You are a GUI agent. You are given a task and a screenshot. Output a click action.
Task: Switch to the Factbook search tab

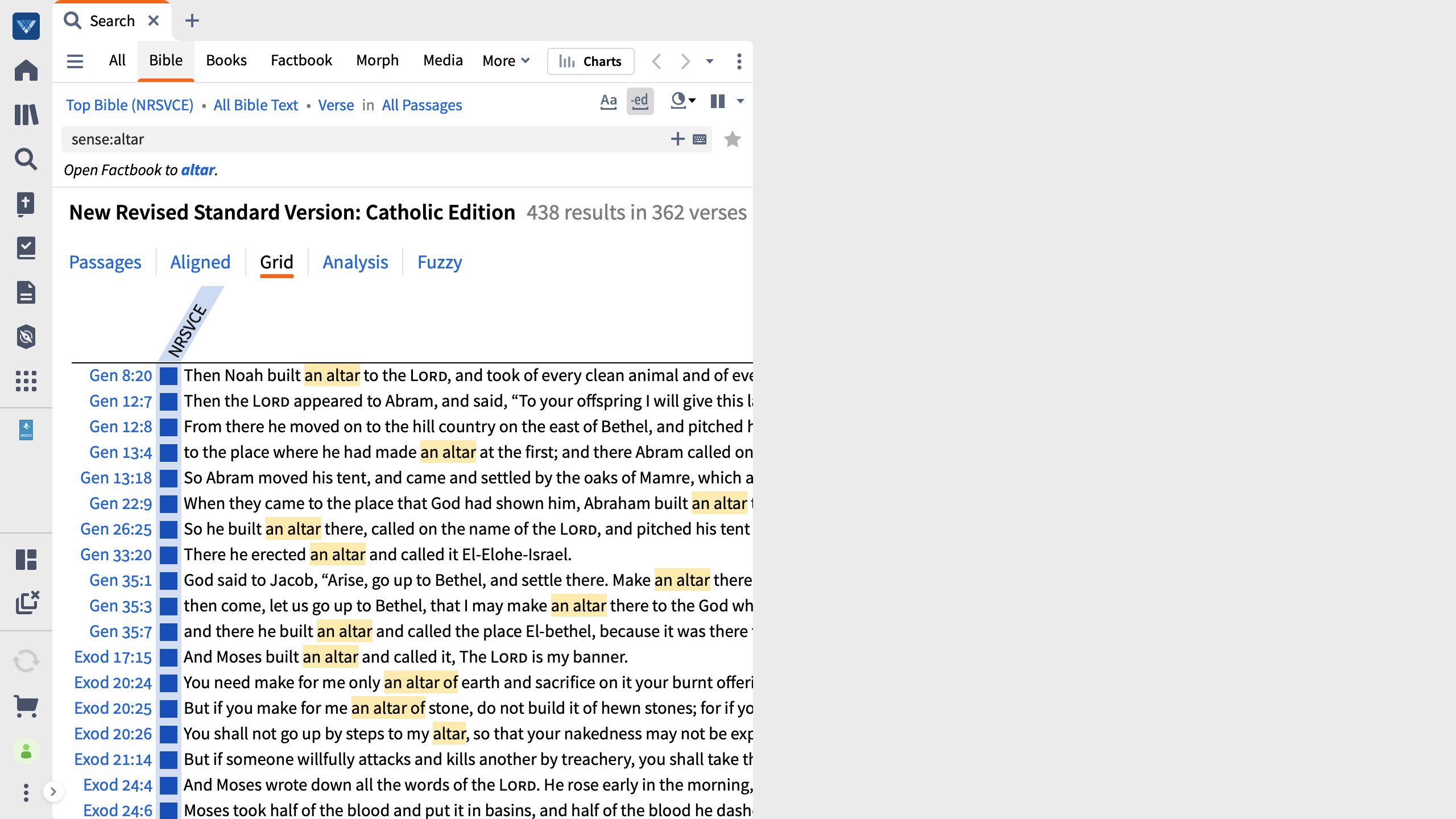(301, 60)
